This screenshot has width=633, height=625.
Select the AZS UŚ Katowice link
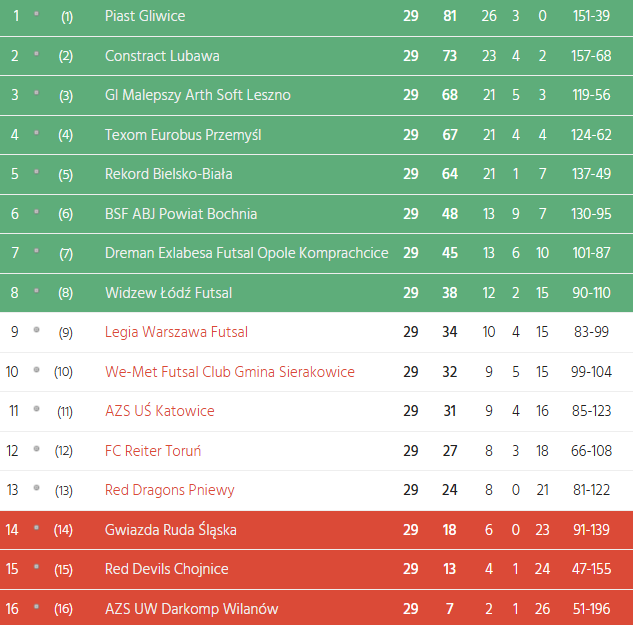click(160, 411)
